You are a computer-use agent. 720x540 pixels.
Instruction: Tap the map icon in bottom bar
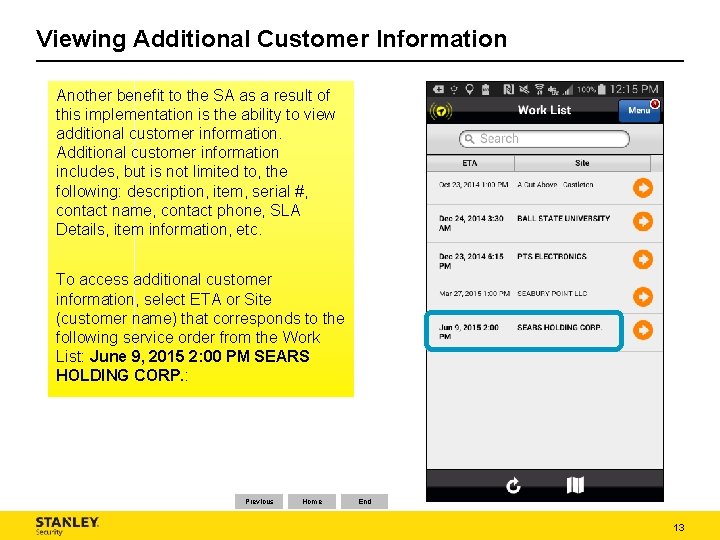coord(575,485)
